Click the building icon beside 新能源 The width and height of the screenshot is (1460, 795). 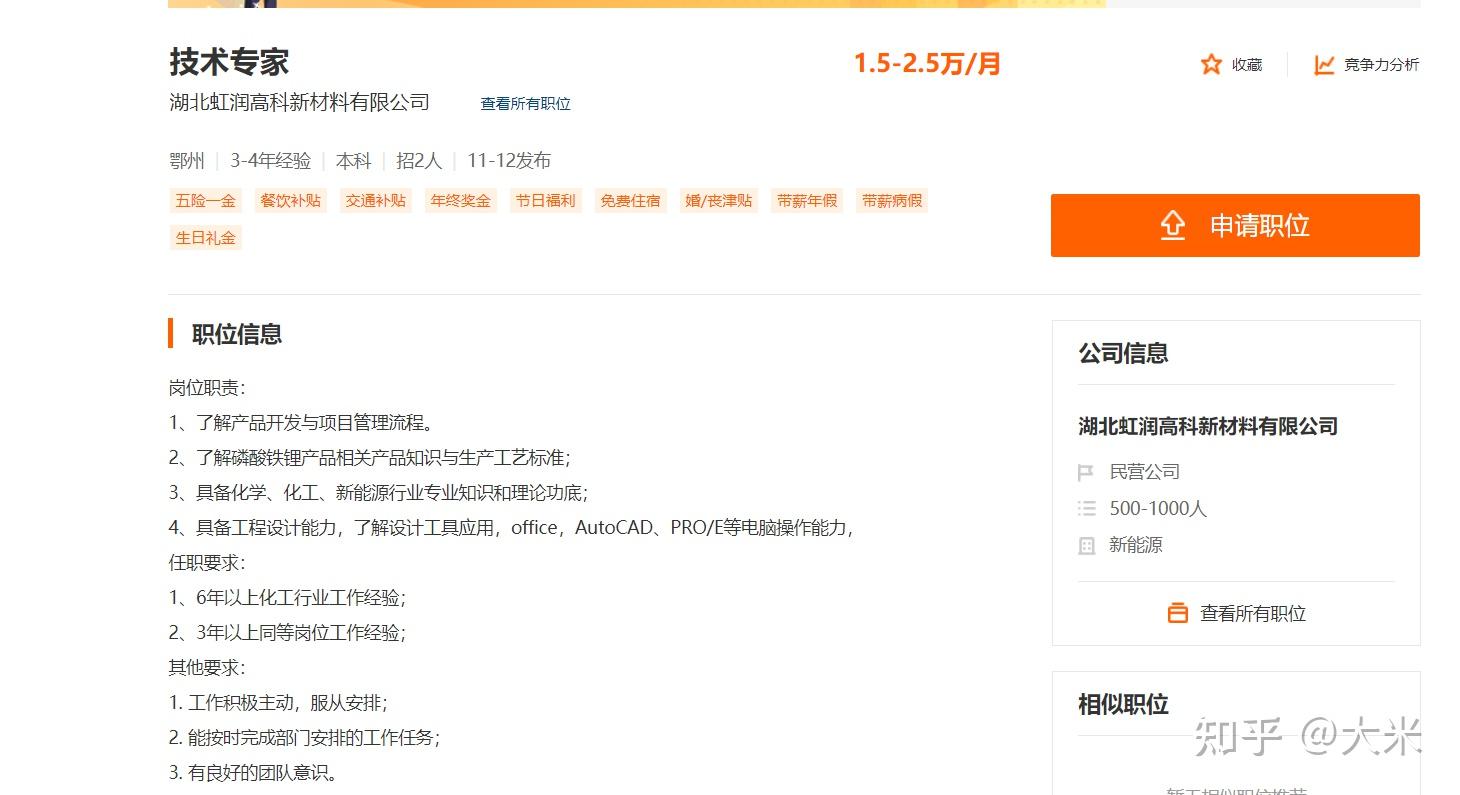click(x=1086, y=545)
